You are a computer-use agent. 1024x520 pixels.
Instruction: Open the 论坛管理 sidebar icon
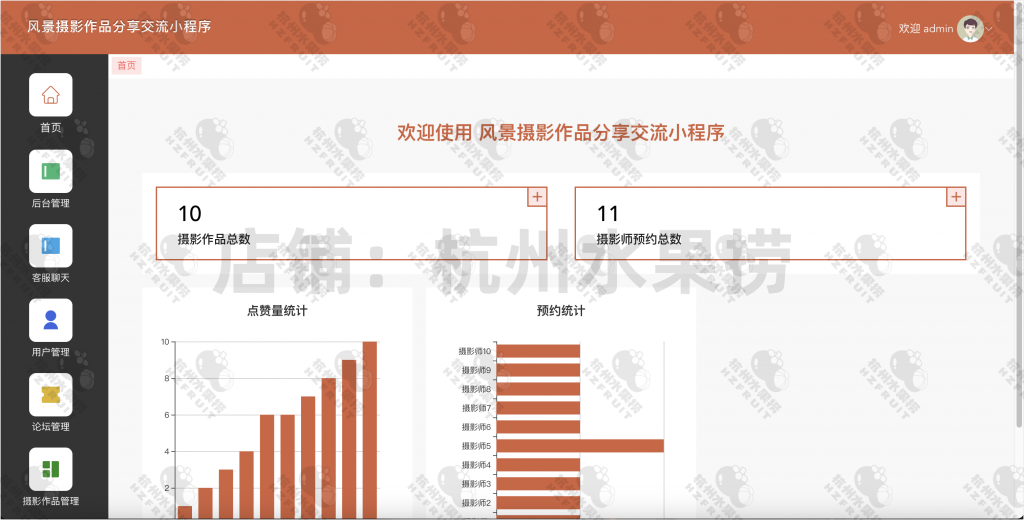tap(50, 395)
